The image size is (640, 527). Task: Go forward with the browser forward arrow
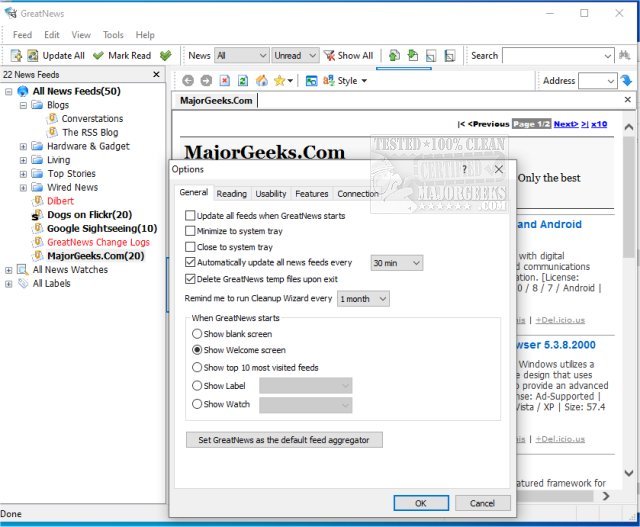pos(206,81)
